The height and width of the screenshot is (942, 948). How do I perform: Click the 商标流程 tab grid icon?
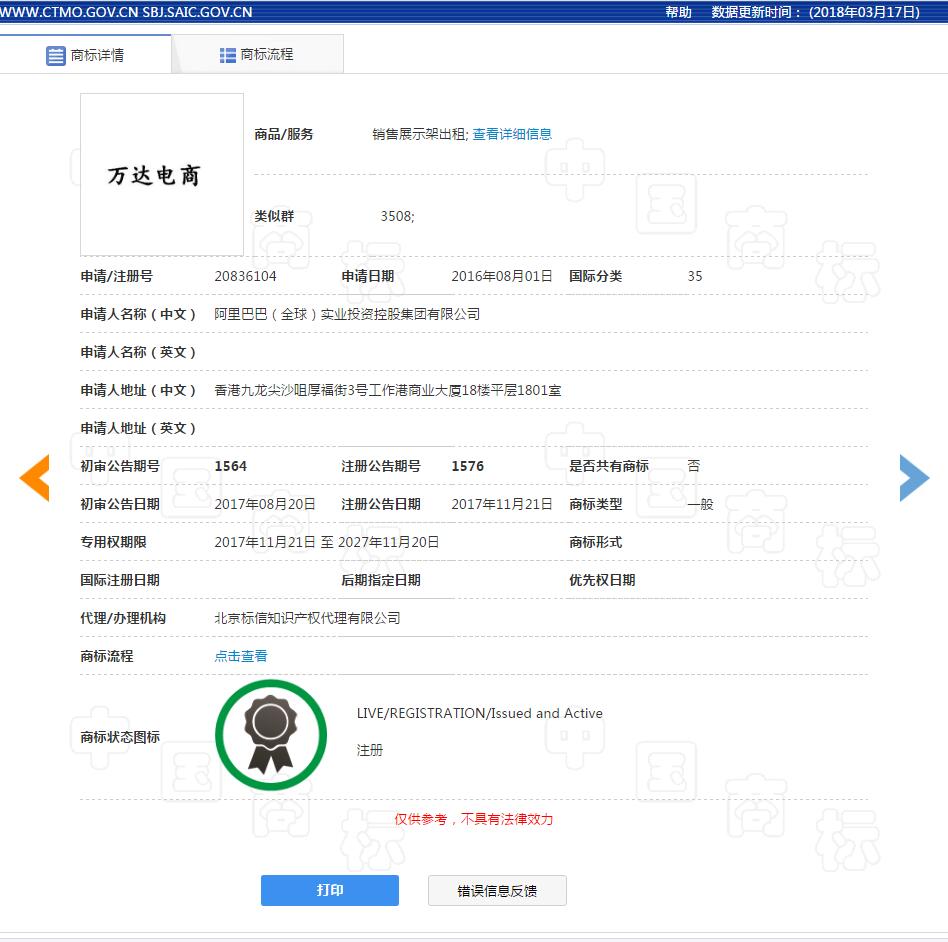[227, 56]
